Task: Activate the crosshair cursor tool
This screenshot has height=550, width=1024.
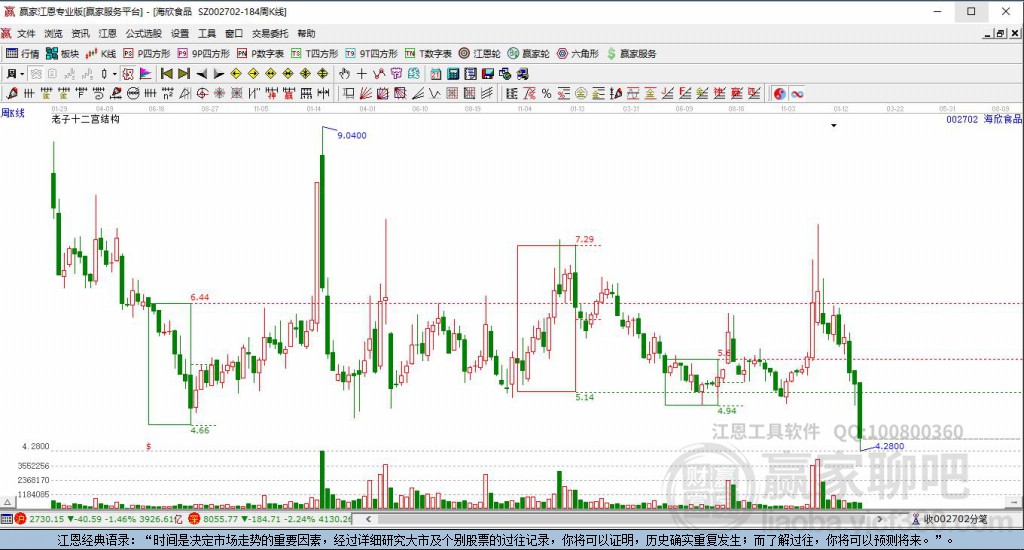Action: (x=361, y=74)
